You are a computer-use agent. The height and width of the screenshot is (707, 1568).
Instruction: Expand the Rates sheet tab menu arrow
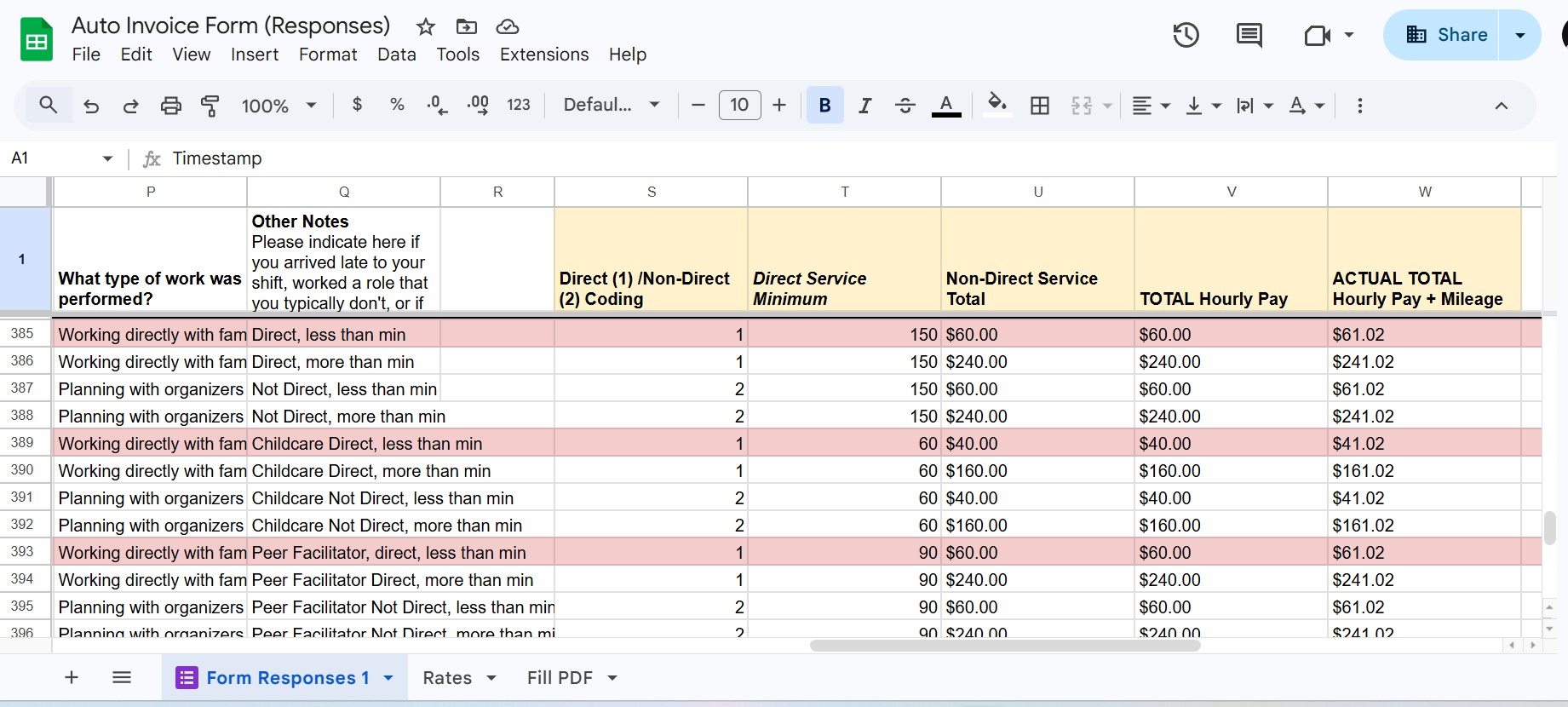point(491,678)
